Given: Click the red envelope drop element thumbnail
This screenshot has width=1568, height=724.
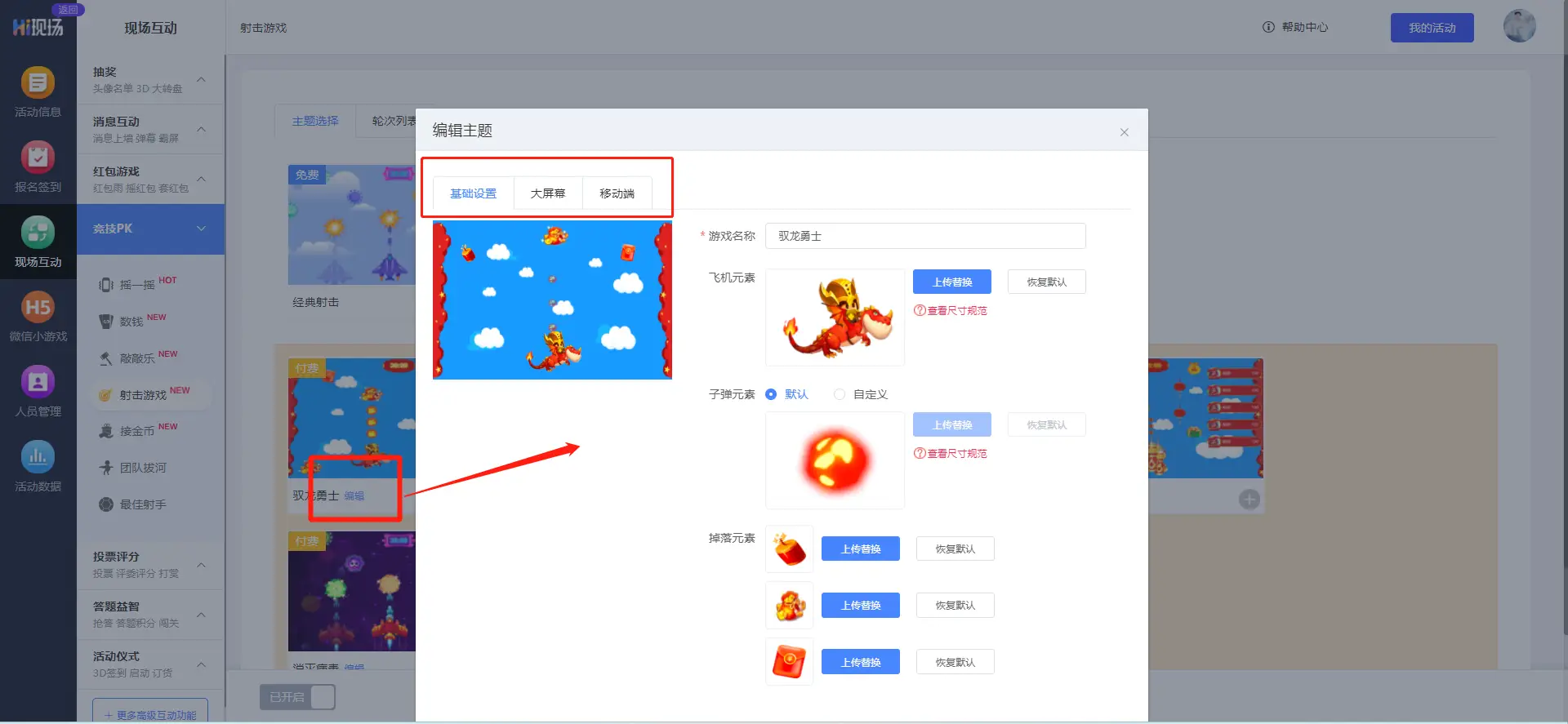Looking at the screenshot, I should pyautogui.click(x=789, y=662).
